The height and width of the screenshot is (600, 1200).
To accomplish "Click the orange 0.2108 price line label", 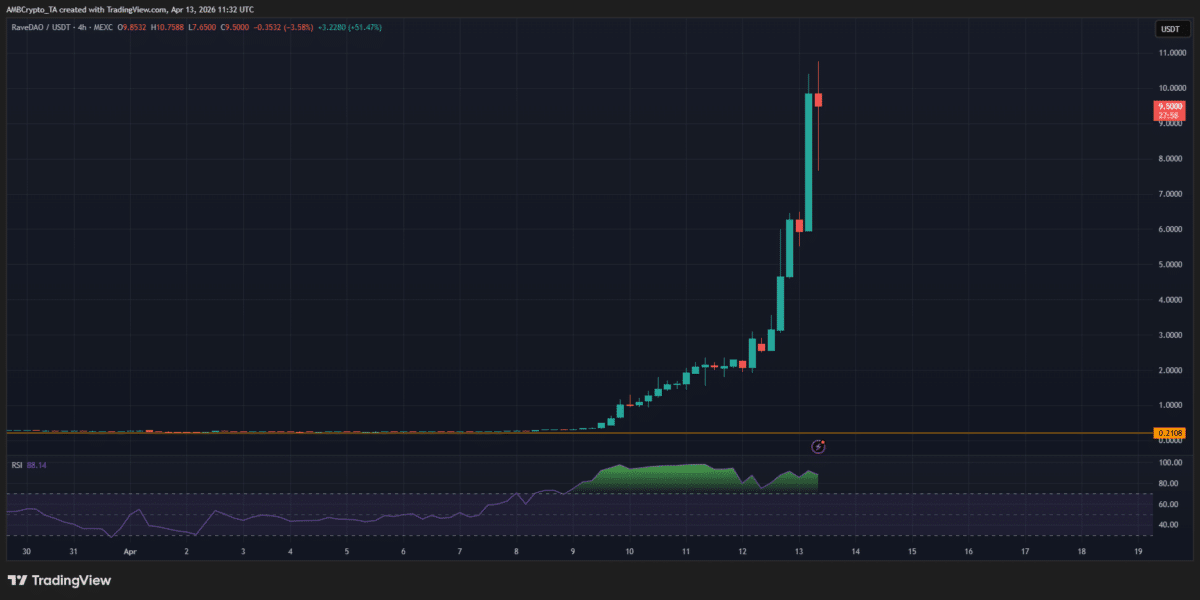I will pos(1169,433).
